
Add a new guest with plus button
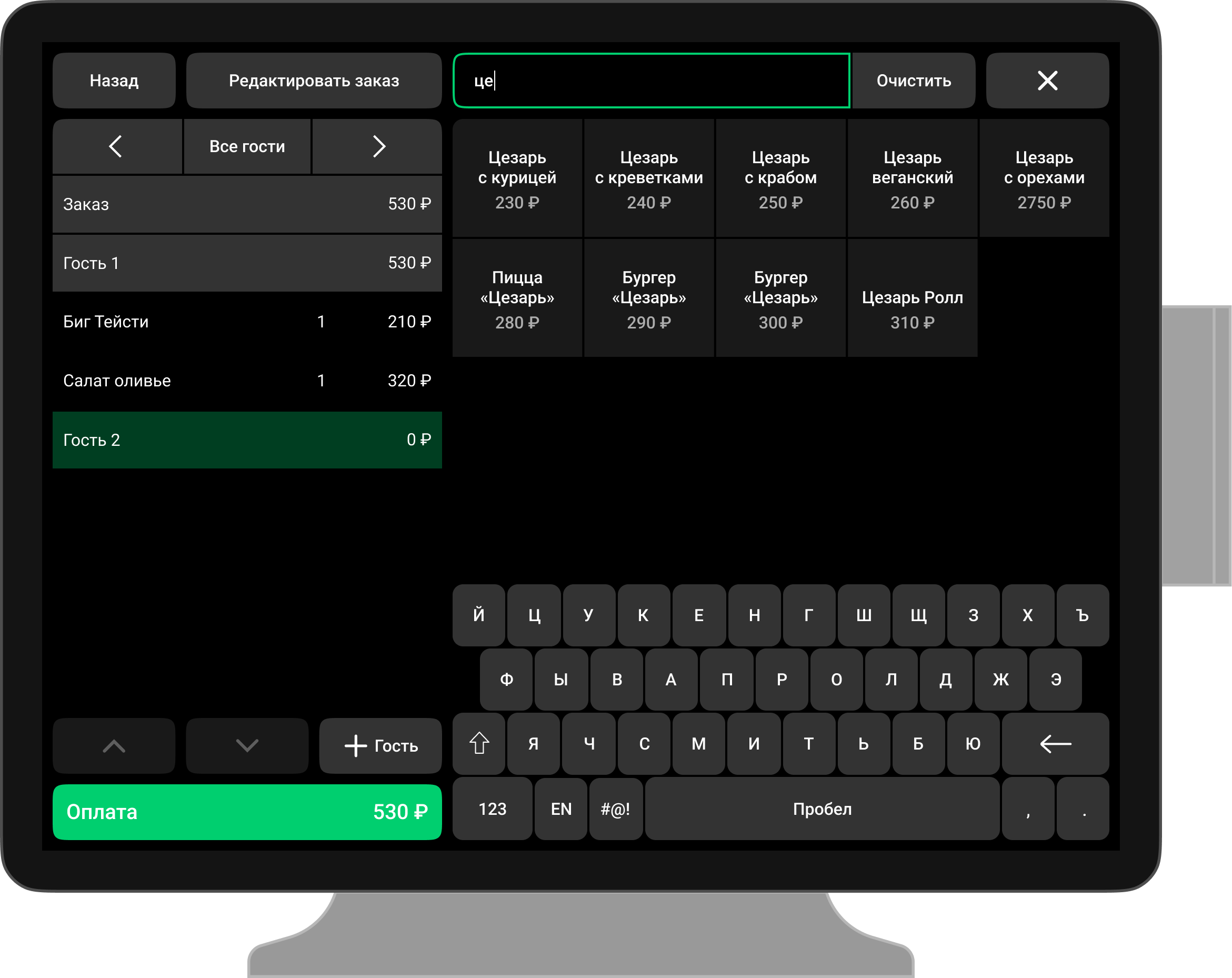pyautogui.click(x=380, y=745)
